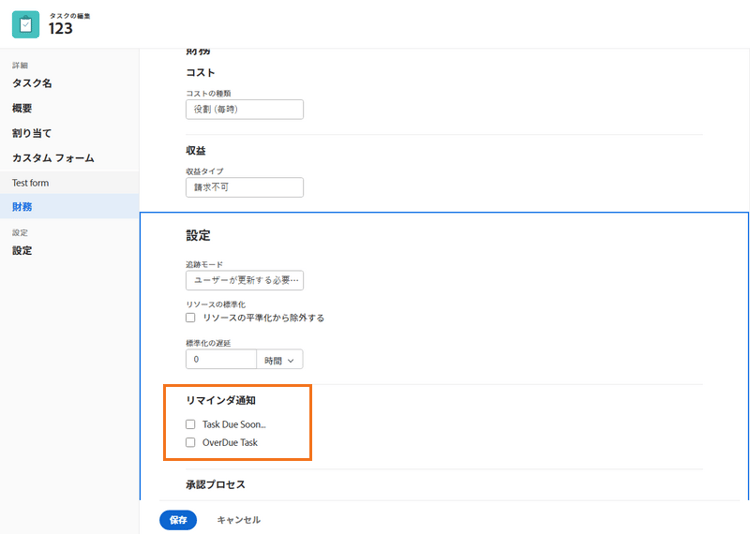Open 追跡モード dropdown
This screenshot has width=750, height=534.
click(244, 280)
